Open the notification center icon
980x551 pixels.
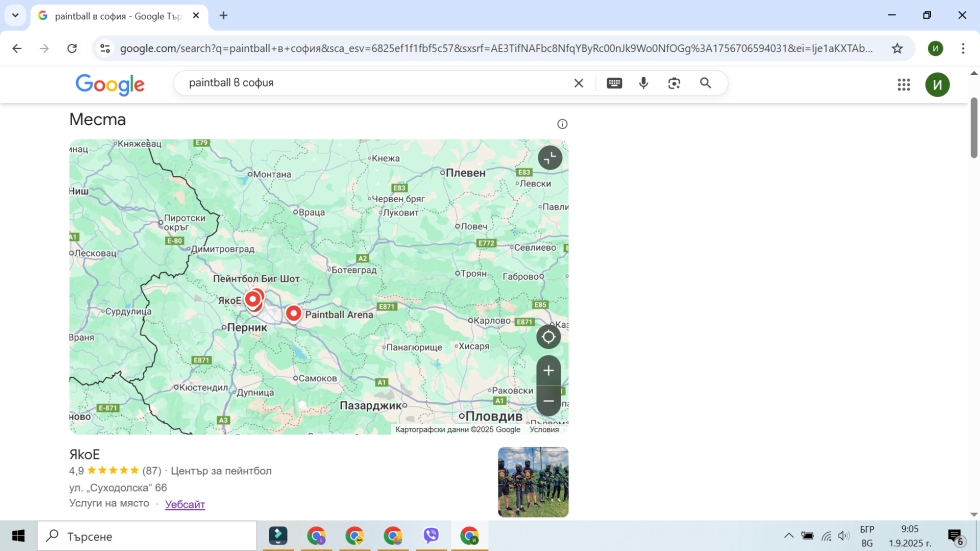click(x=955, y=536)
